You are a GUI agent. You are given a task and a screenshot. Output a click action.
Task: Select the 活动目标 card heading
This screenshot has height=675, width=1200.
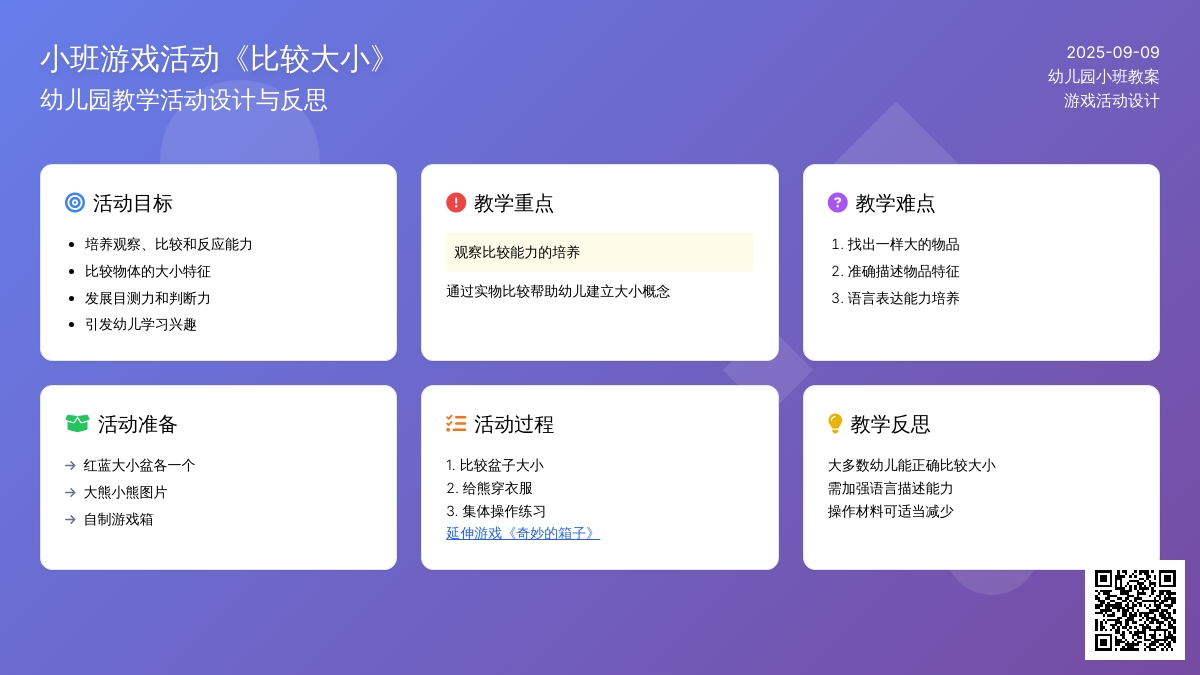(x=132, y=203)
